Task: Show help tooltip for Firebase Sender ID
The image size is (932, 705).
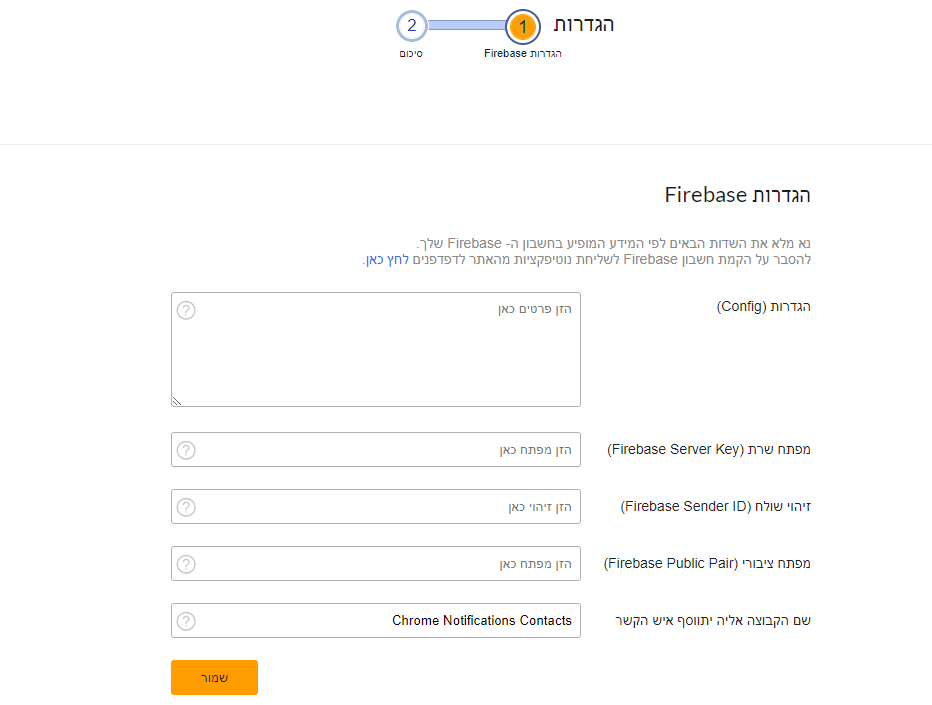Action: tap(186, 507)
